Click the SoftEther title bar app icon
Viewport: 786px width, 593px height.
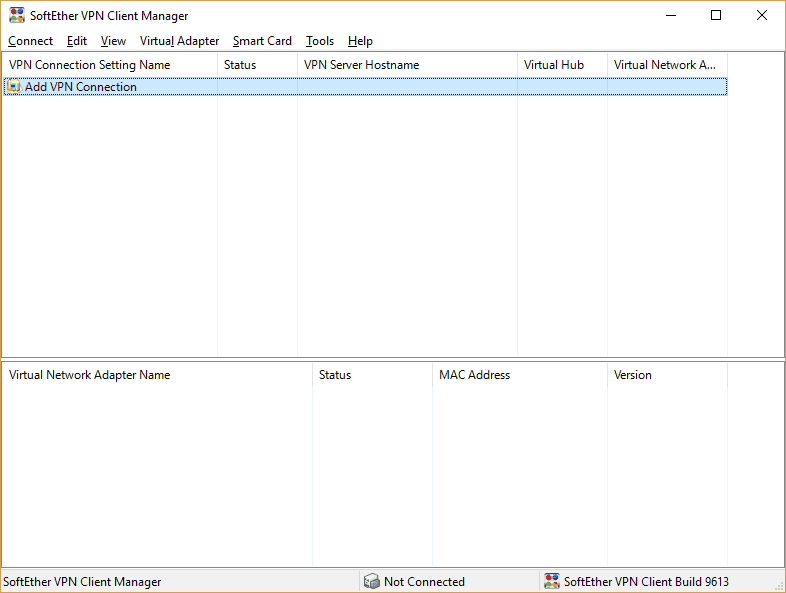coord(17,16)
